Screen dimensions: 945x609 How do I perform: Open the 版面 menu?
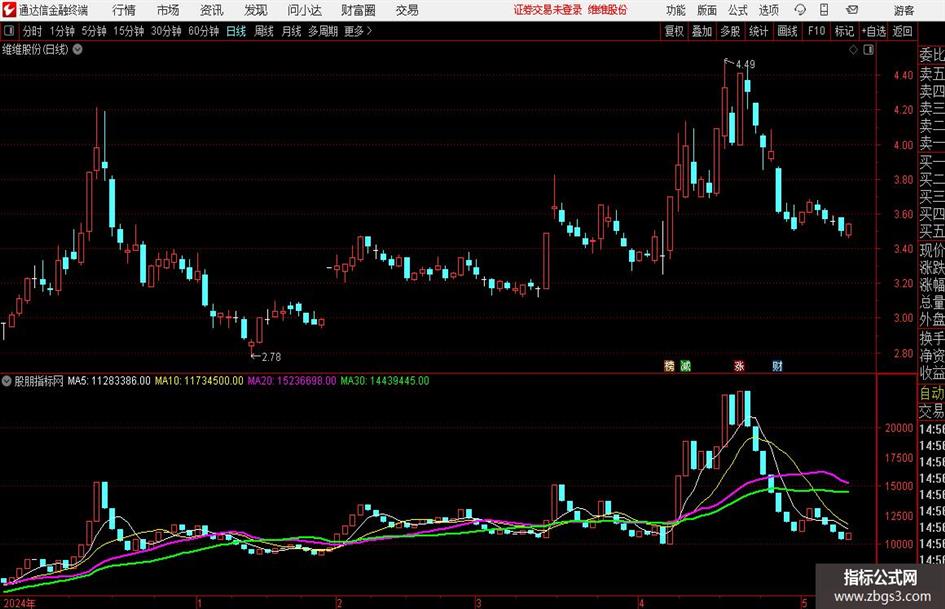coord(707,10)
